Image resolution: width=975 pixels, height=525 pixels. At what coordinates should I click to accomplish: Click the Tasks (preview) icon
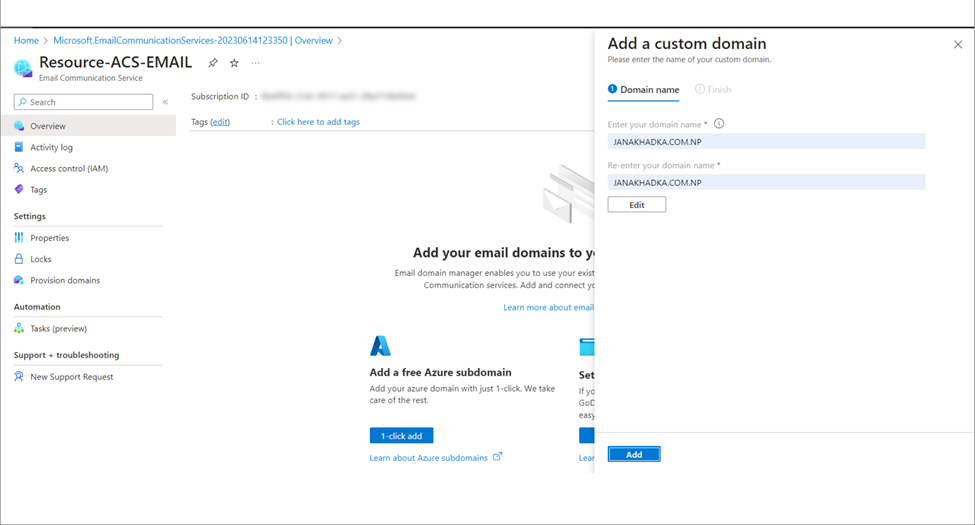click(x=19, y=328)
